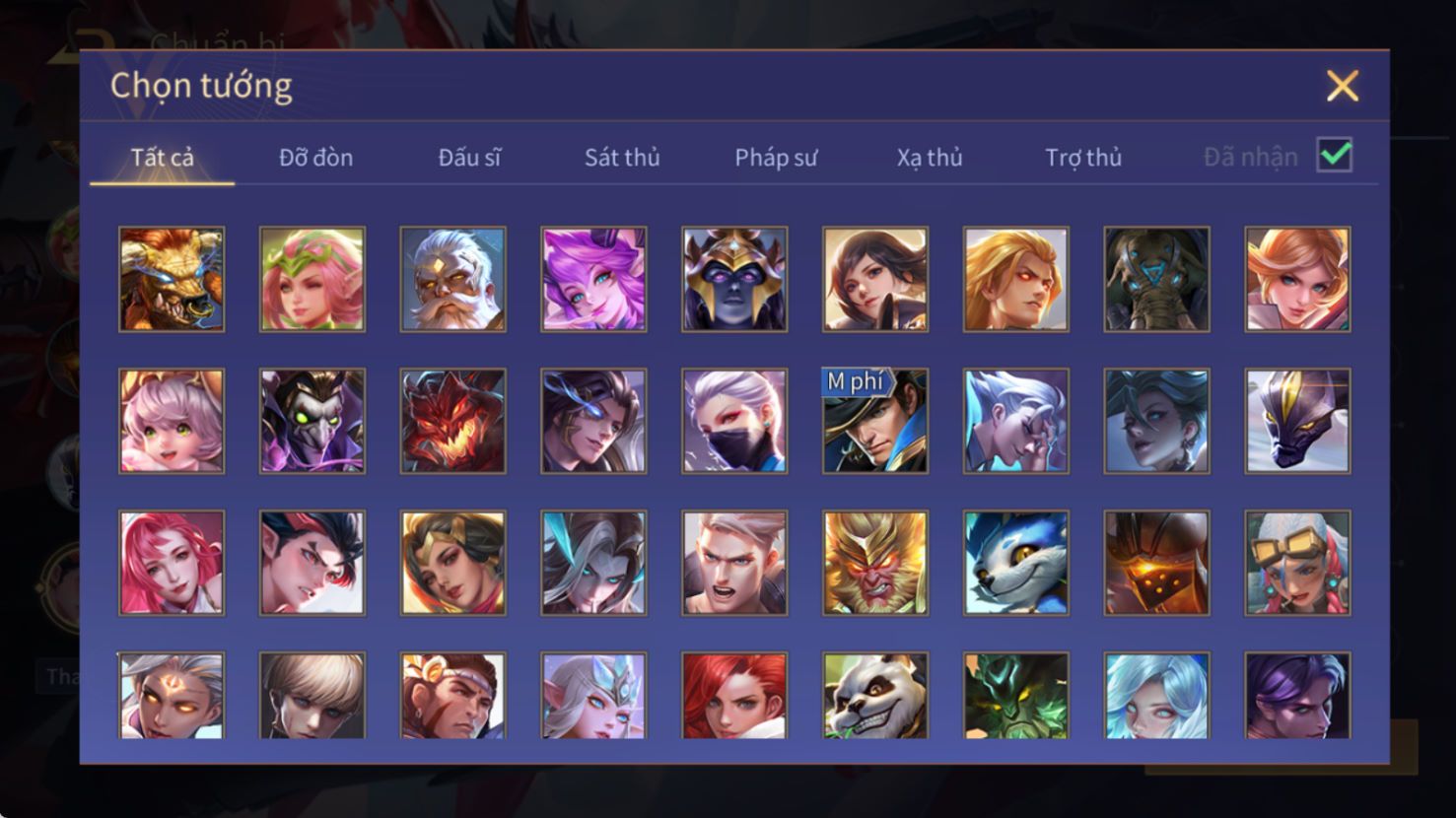Pick the red demon-faced hero portrait
This screenshot has width=1456, height=818.
pos(452,421)
